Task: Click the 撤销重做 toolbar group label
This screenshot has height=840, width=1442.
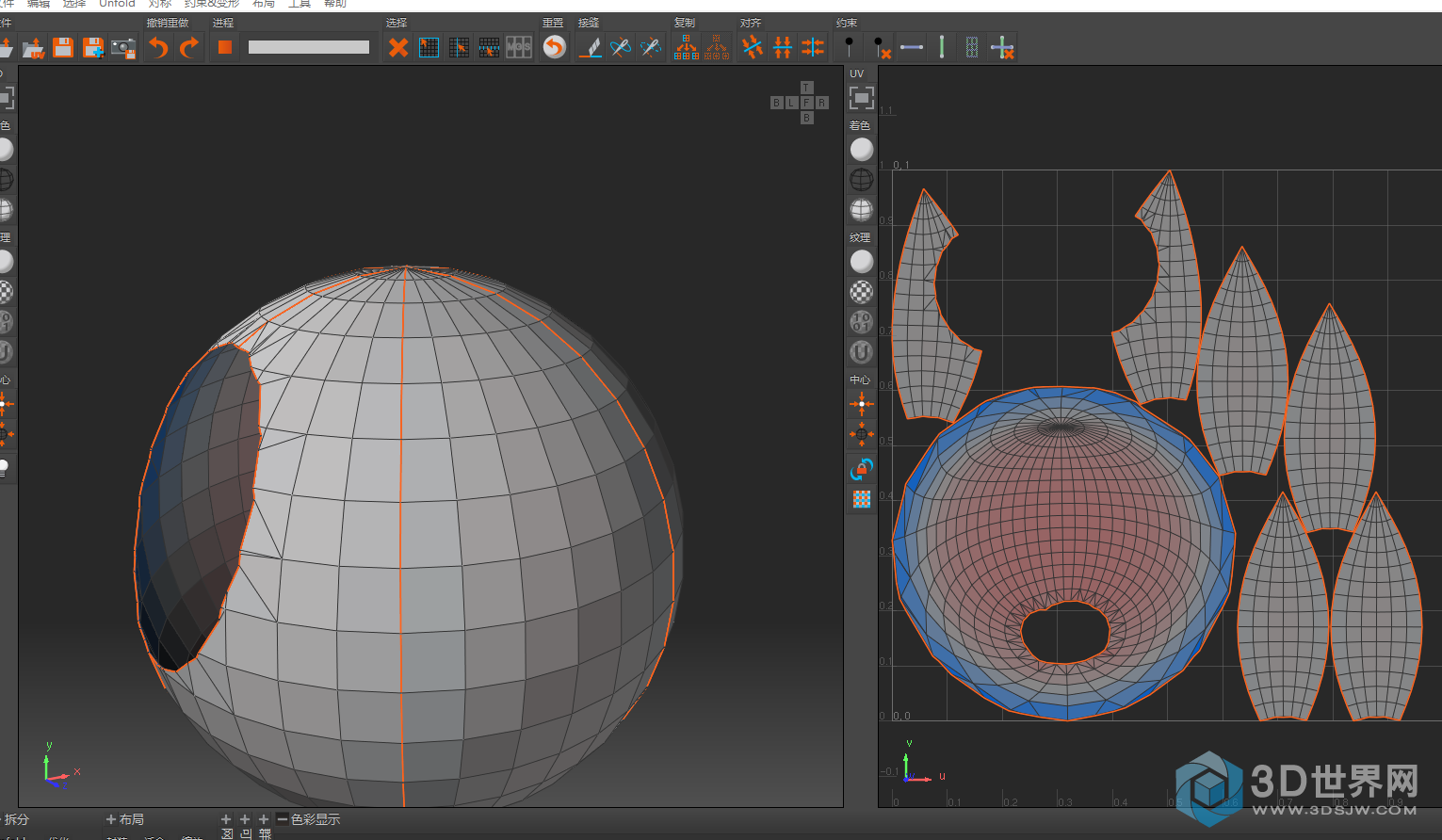Action: pos(168,23)
